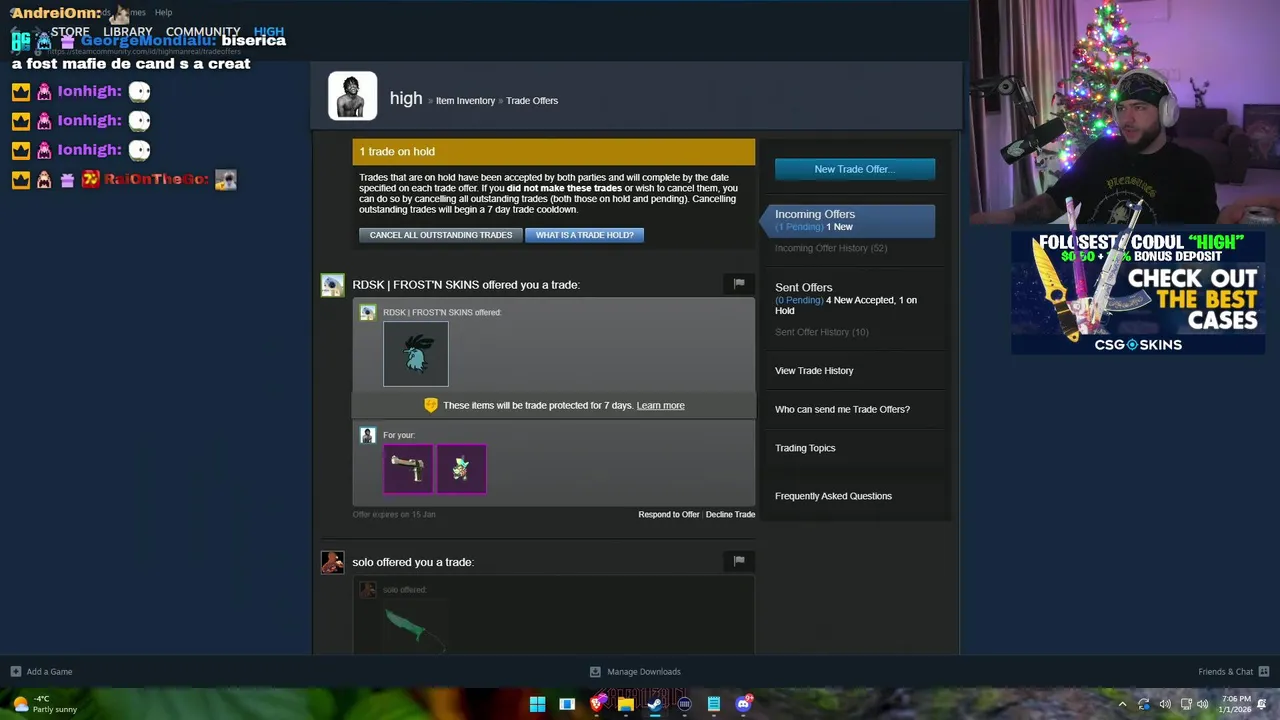This screenshot has height=720, width=1280.
Task: Create a New Trade Offer
Action: point(855,169)
